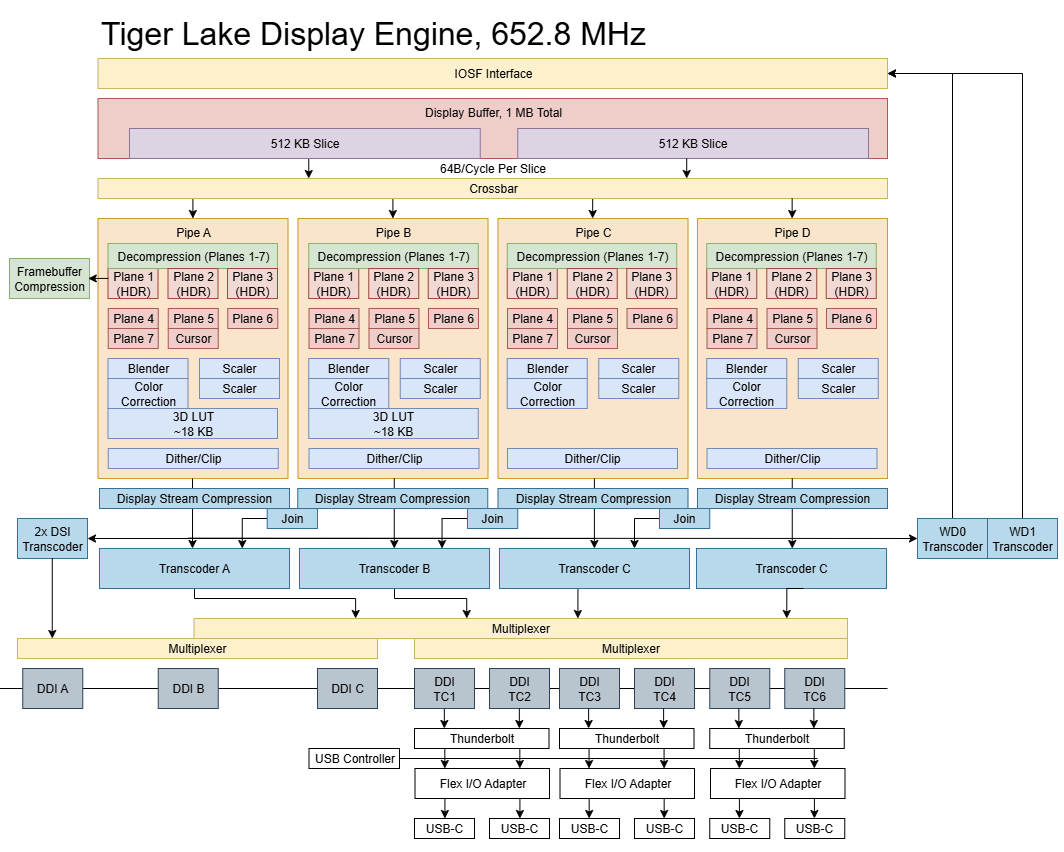Click Plane 6 in Pipe D

(852, 318)
